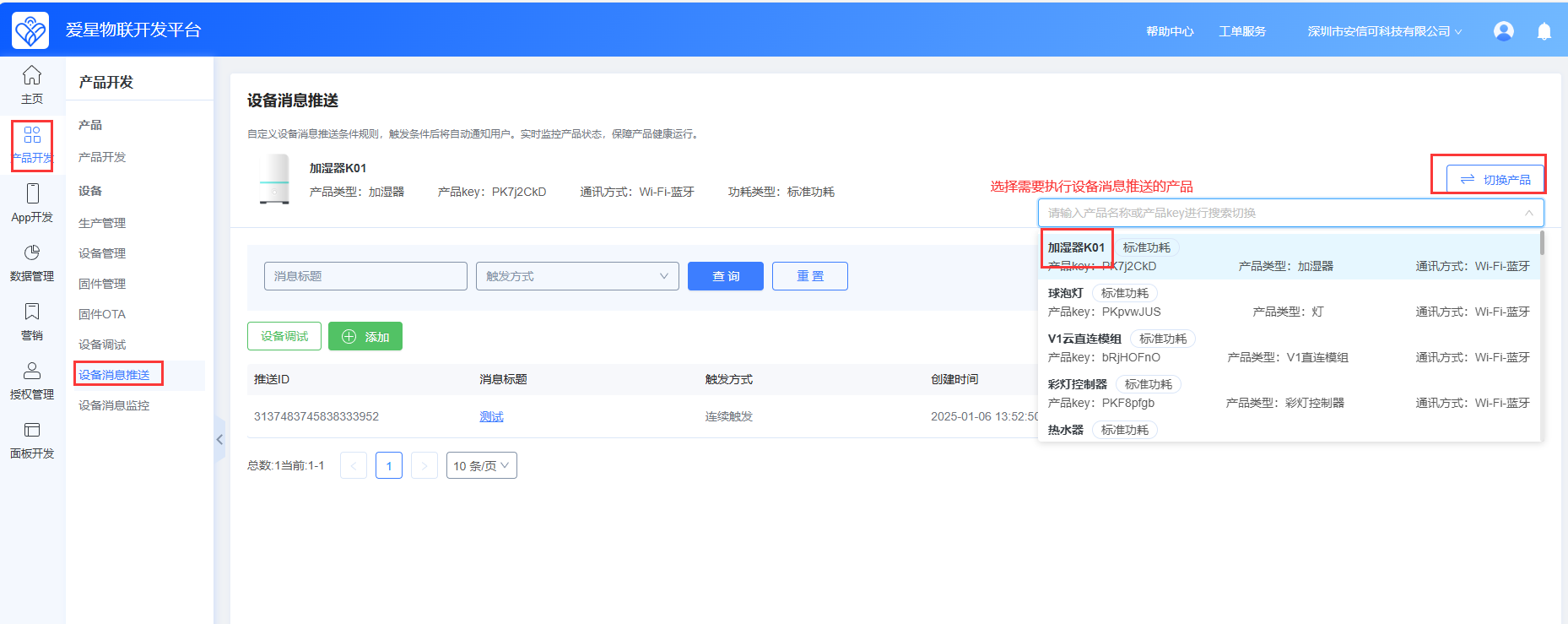Select V1云直连模组 in the product list
1568x624 pixels.
1289,348
